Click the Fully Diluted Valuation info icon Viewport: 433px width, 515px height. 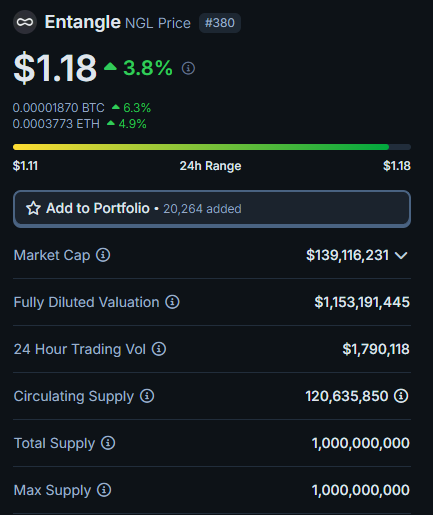click(172, 302)
